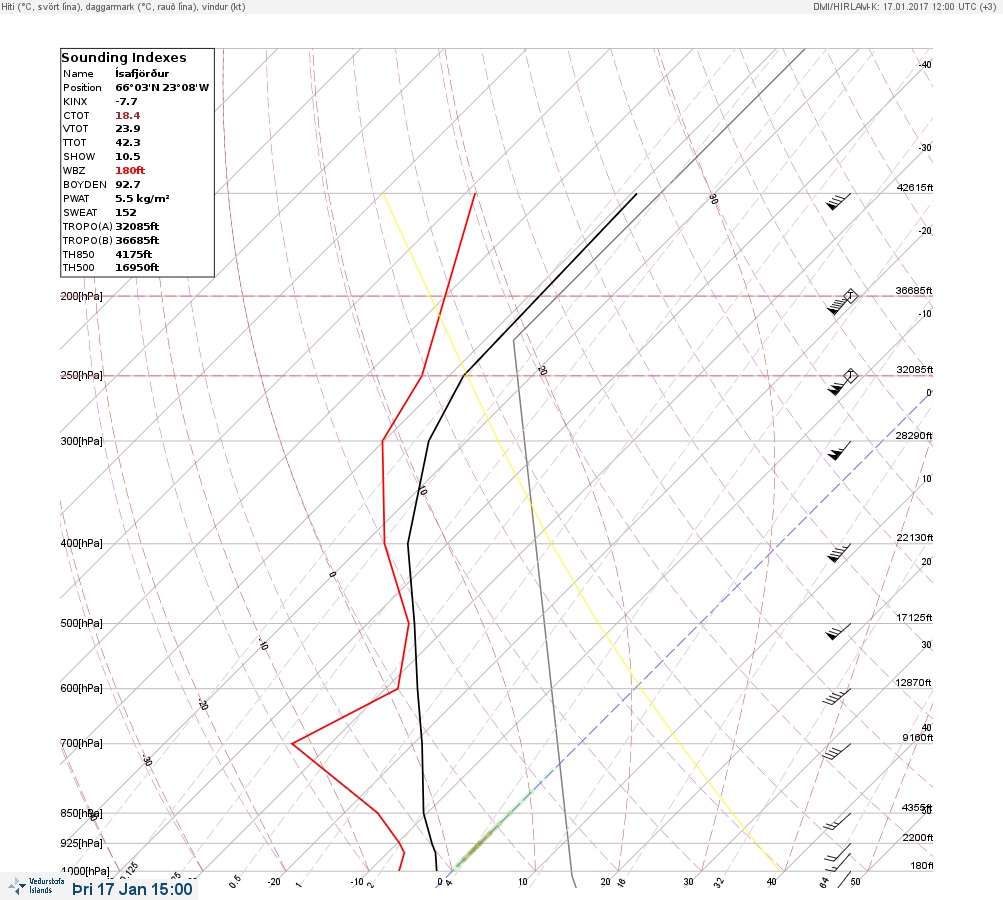Click the wind barb at 17125ft
This screenshot has width=1003, height=900.
839,631
